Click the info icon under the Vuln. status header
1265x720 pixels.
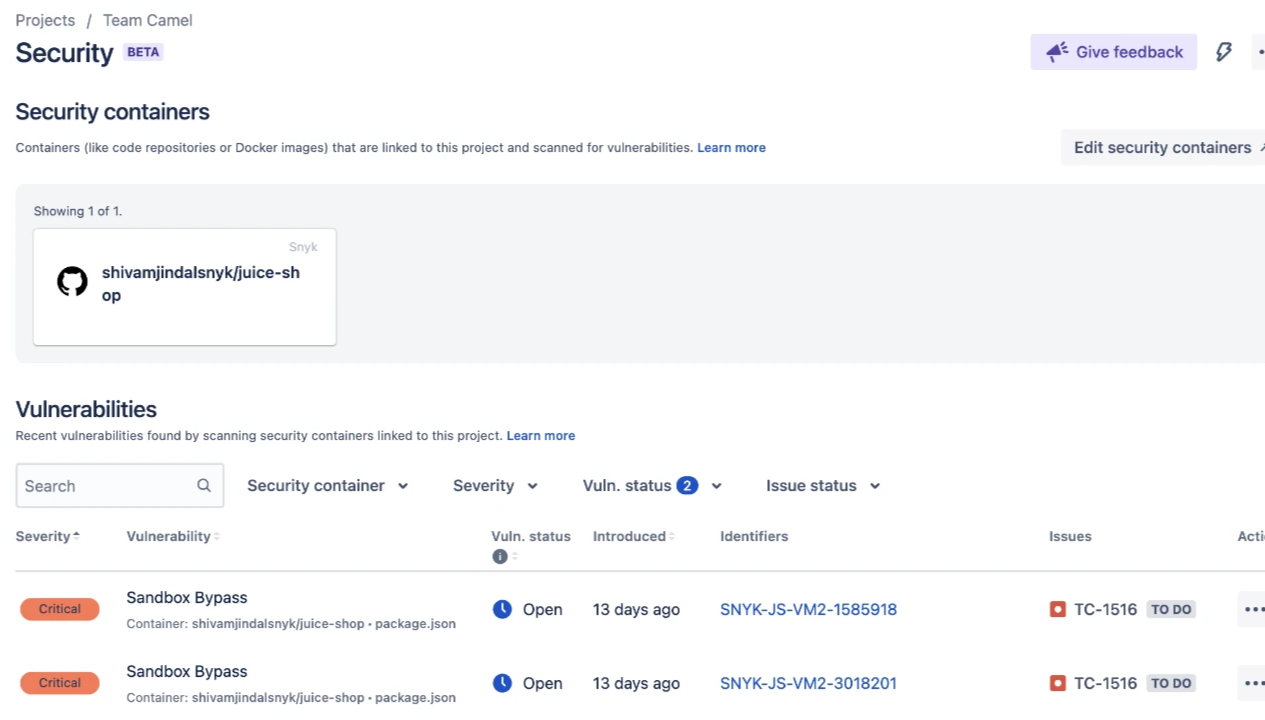coord(500,557)
